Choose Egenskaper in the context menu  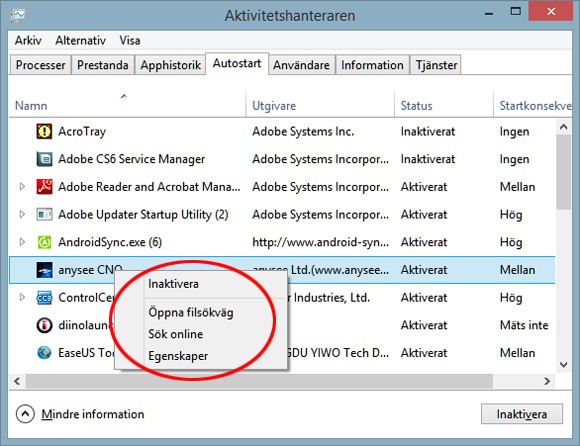point(201,356)
